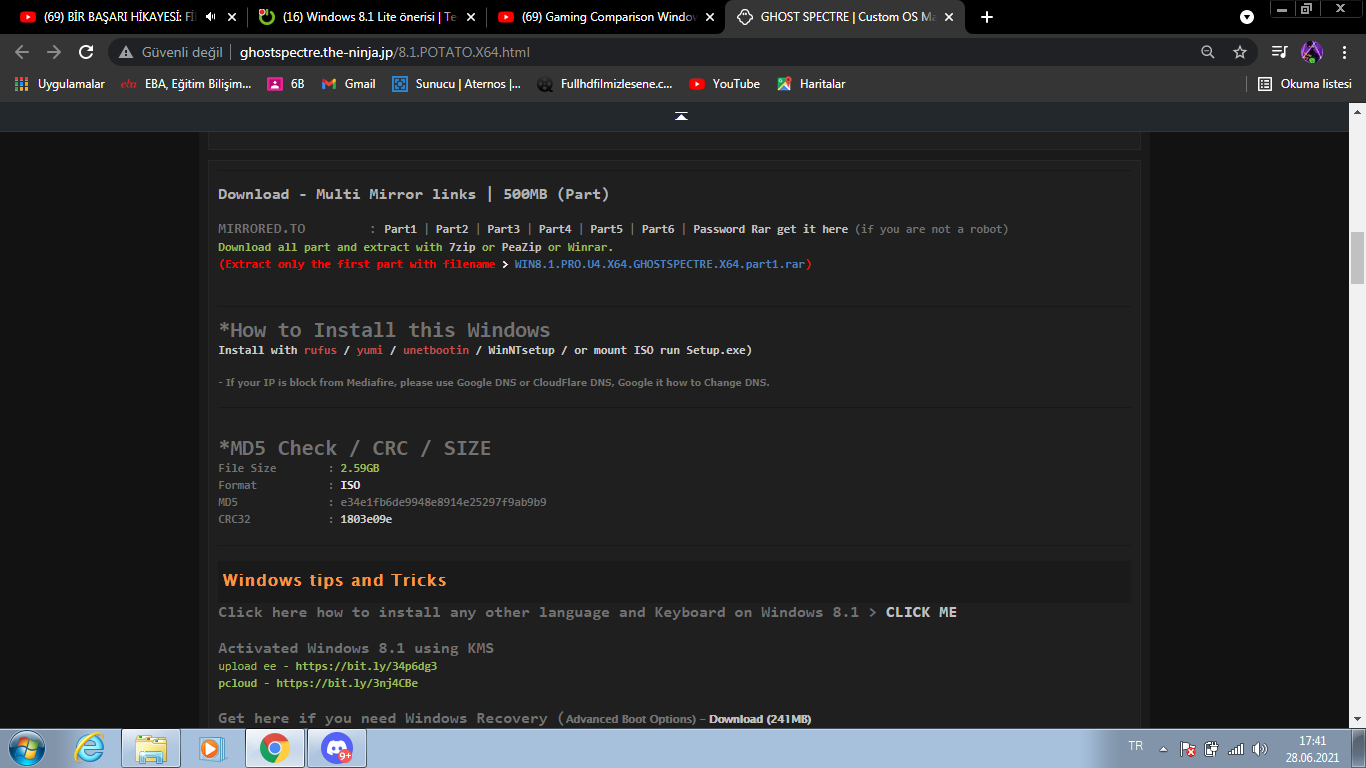Download Part5 from the mirror links
This screenshot has height=768, width=1366.
click(606, 229)
